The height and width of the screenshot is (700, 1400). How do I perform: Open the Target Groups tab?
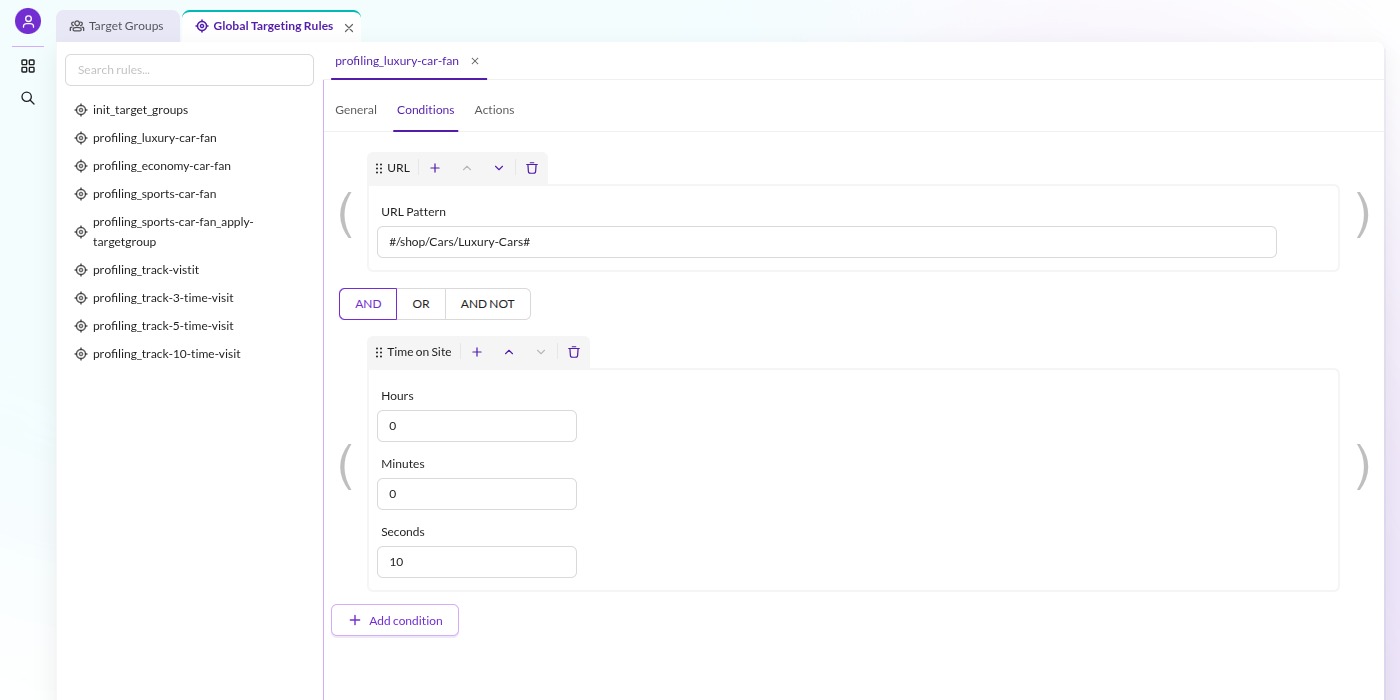pyautogui.click(x=117, y=26)
